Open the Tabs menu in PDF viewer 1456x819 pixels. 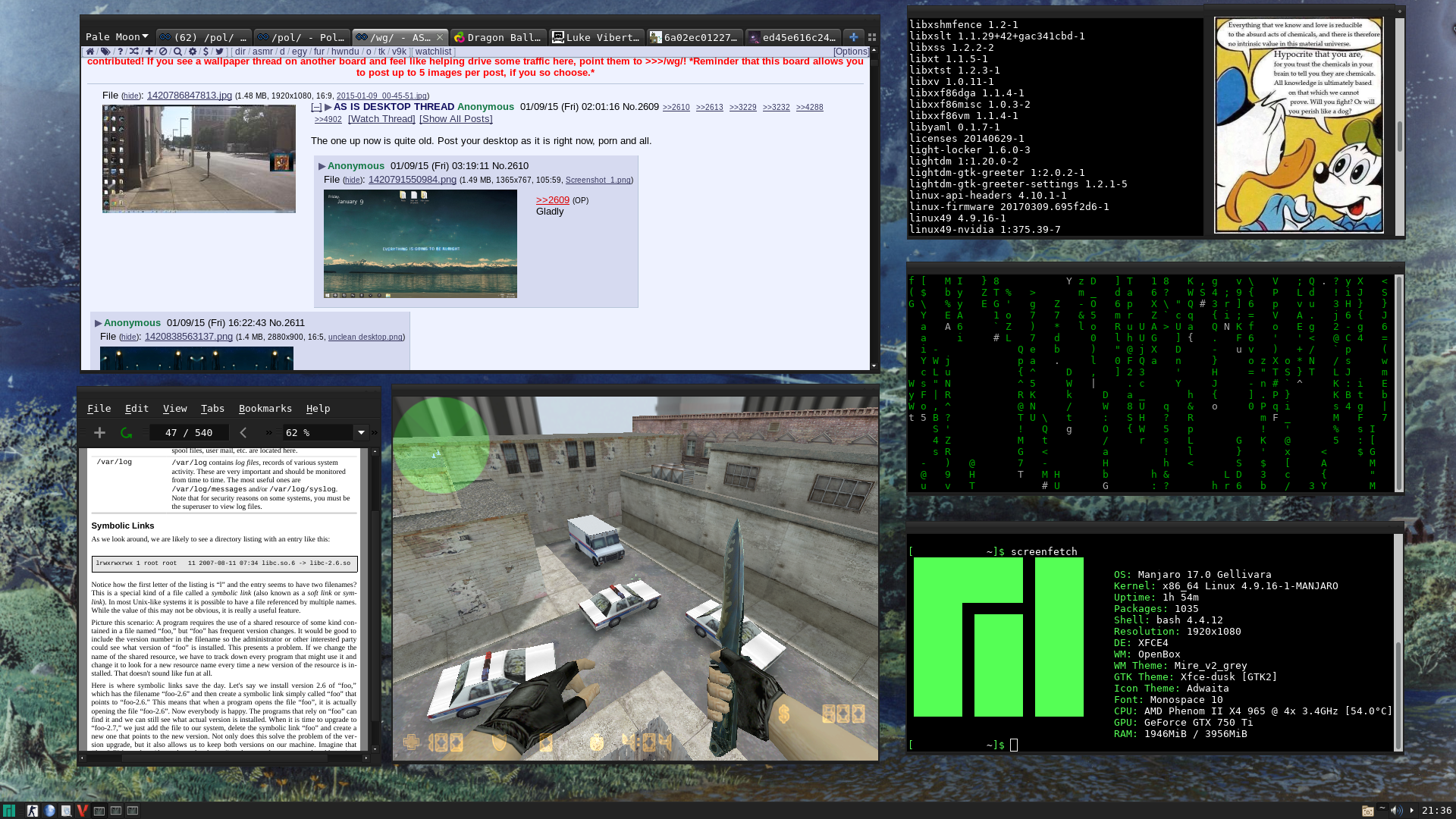click(212, 408)
